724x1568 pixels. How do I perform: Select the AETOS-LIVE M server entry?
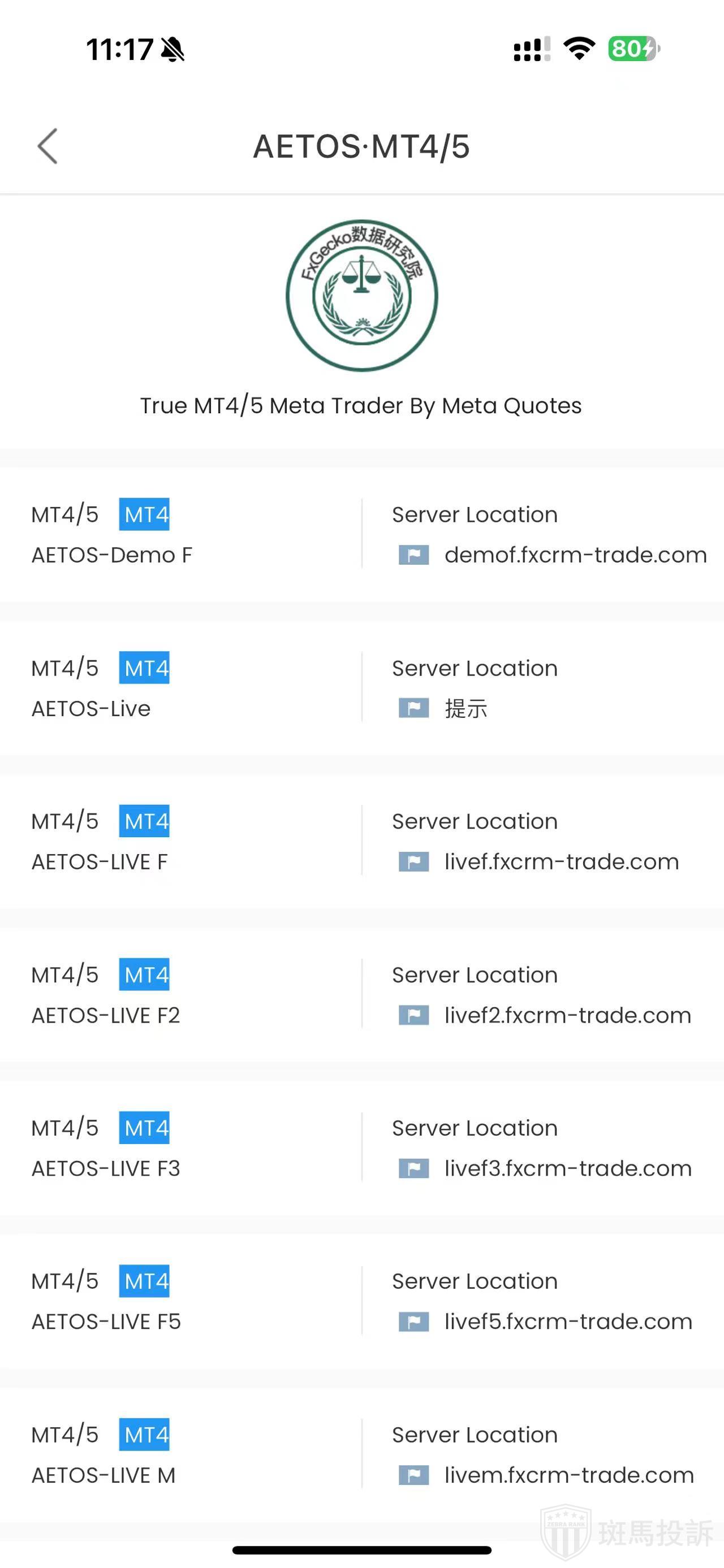click(104, 1475)
